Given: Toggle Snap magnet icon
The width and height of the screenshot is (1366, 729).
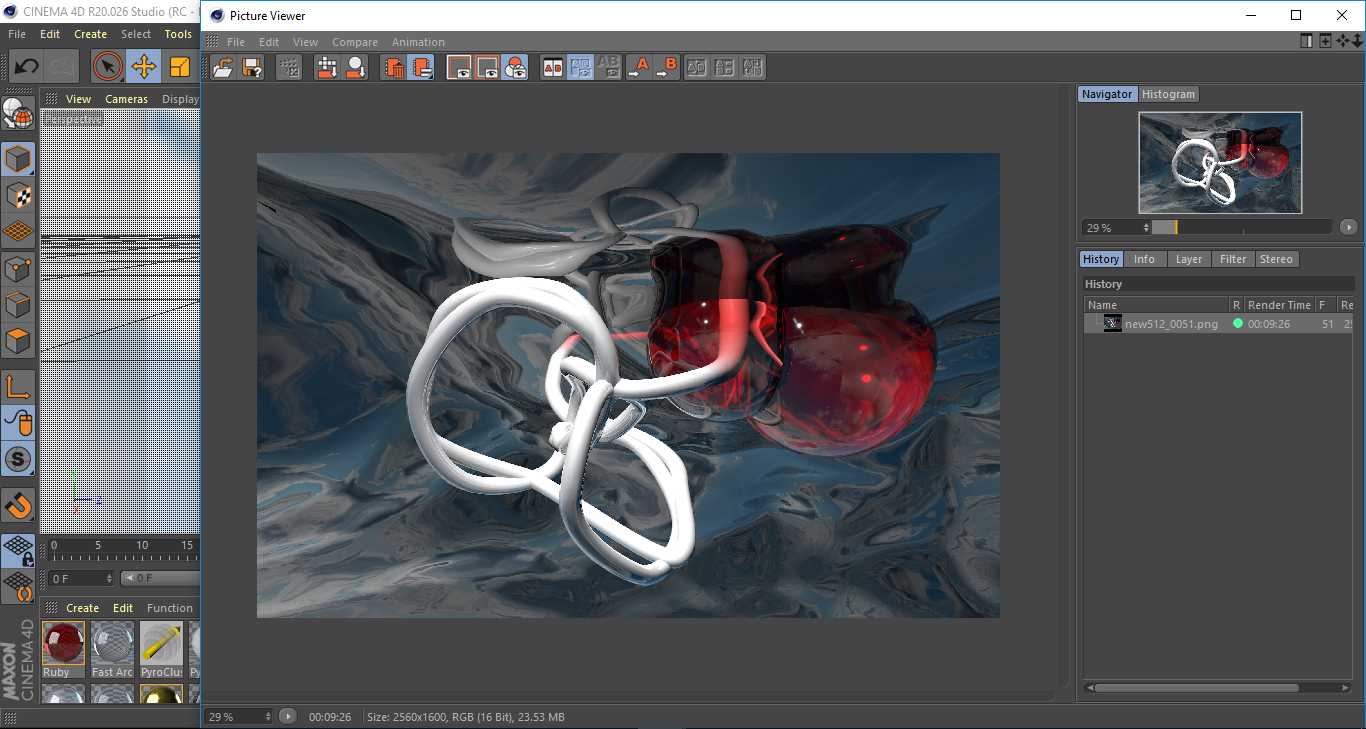Looking at the screenshot, I should 18,506.
